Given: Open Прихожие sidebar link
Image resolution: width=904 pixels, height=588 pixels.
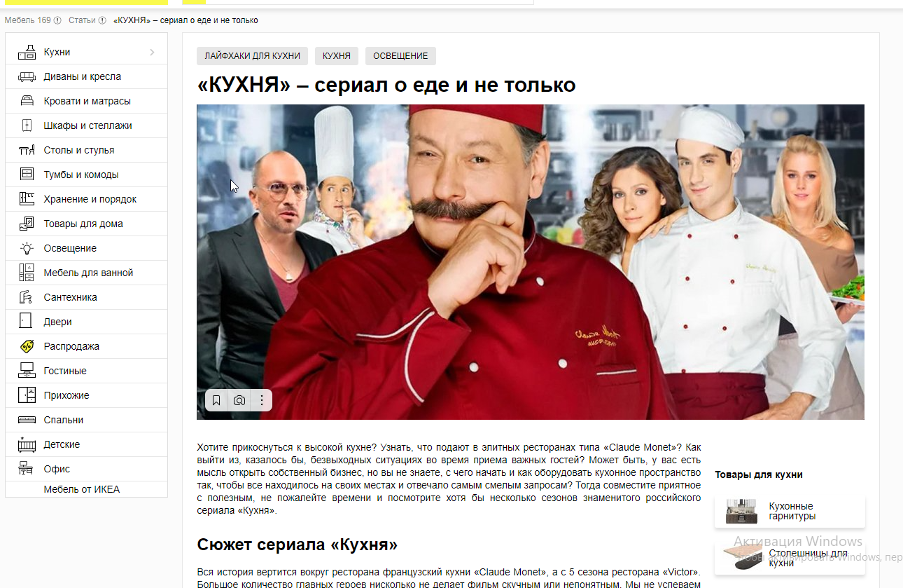Looking at the screenshot, I should point(86,395).
